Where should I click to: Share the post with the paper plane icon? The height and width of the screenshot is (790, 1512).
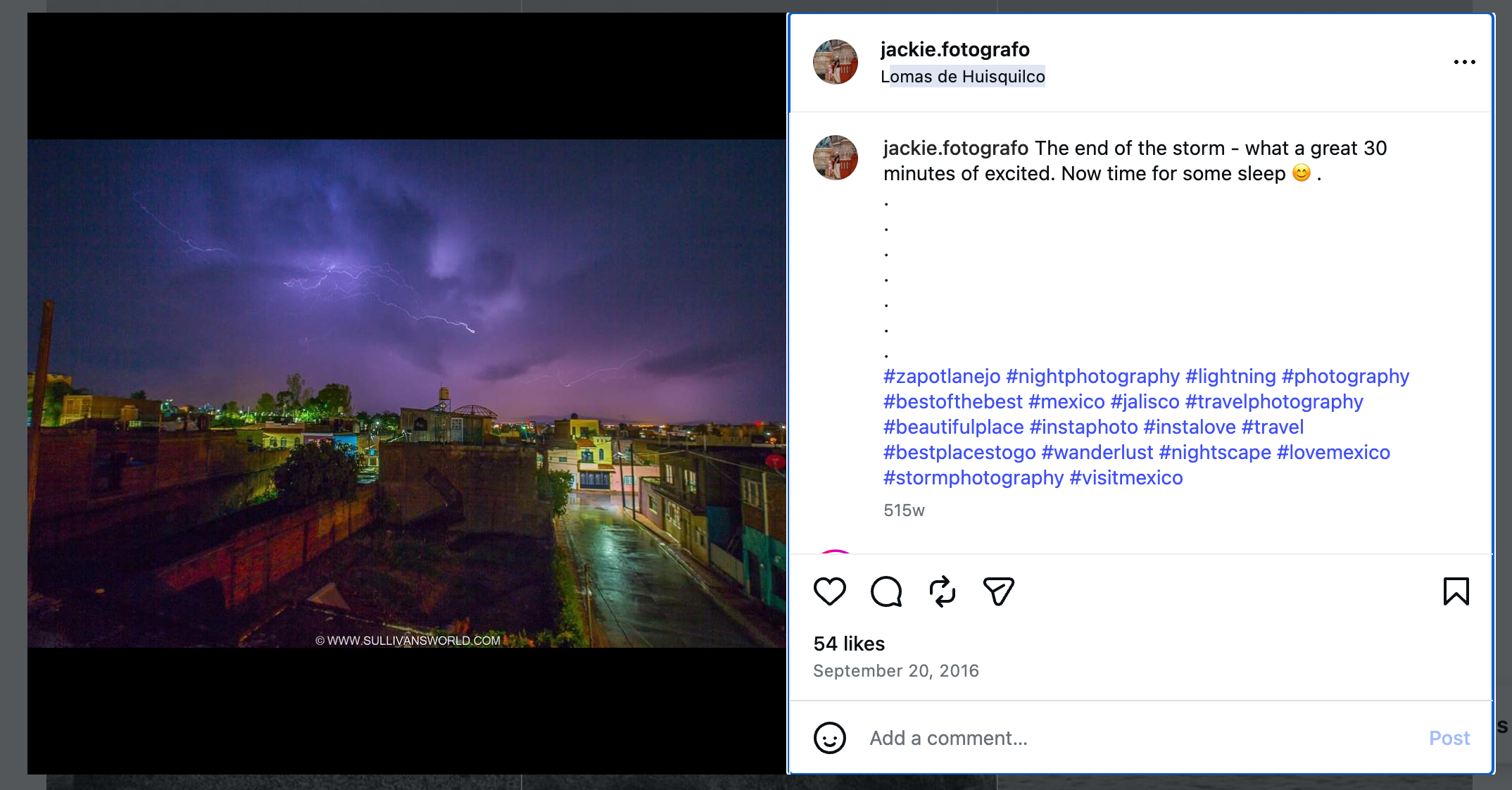tap(998, 591)
